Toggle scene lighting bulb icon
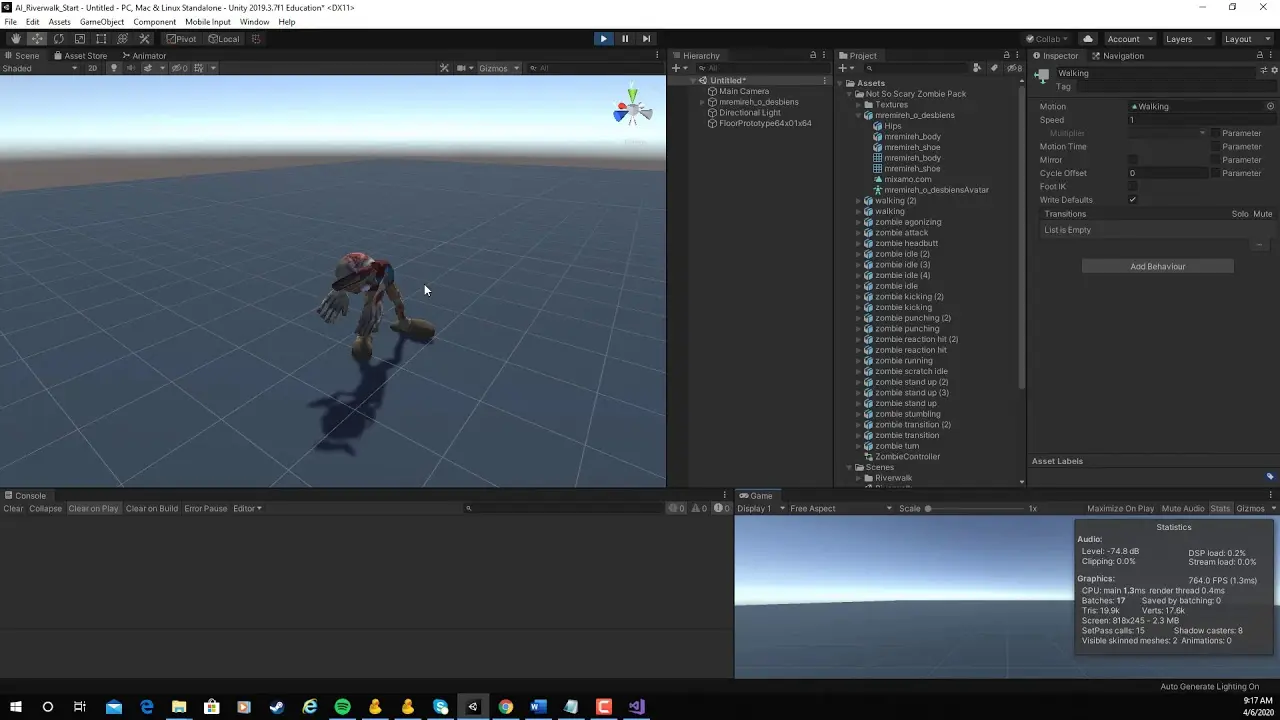The width and height of the screenshot is (1280, 720). click(x=113, y=68)
